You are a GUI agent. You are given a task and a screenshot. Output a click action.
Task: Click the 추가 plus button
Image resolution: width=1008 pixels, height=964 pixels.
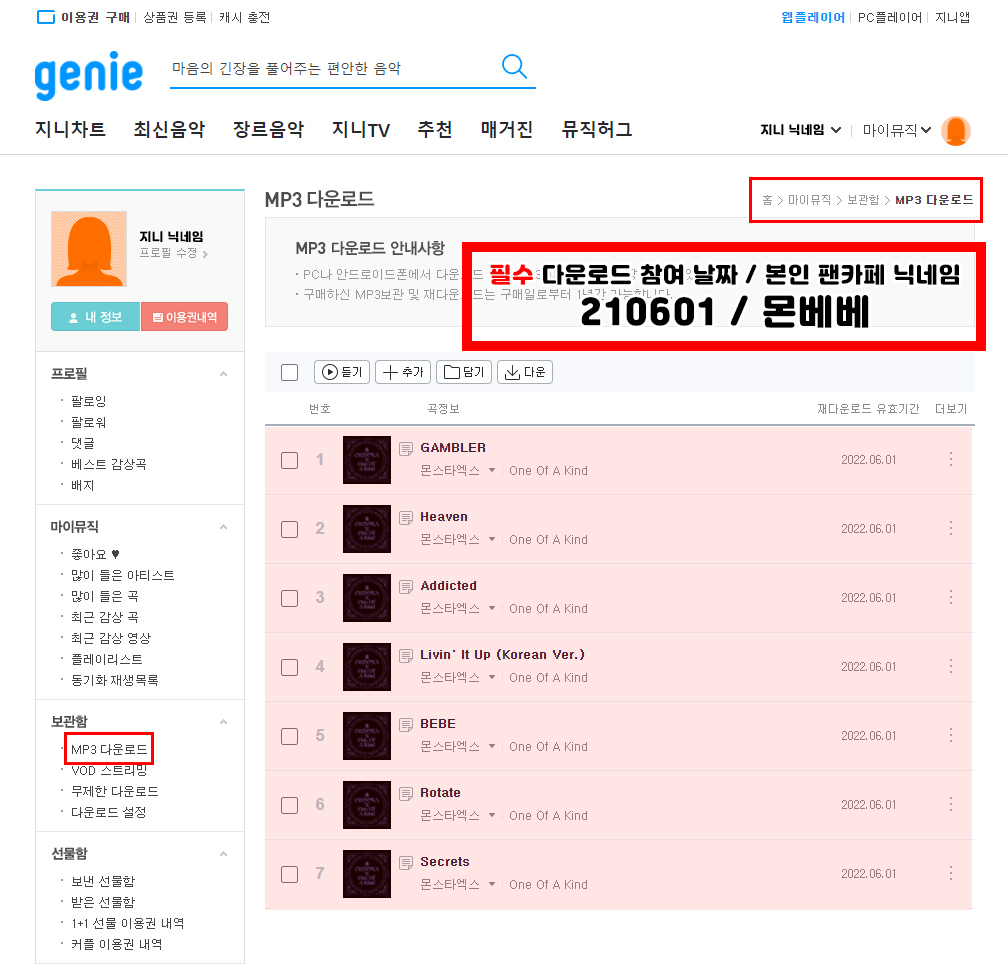tap(403, 372)
